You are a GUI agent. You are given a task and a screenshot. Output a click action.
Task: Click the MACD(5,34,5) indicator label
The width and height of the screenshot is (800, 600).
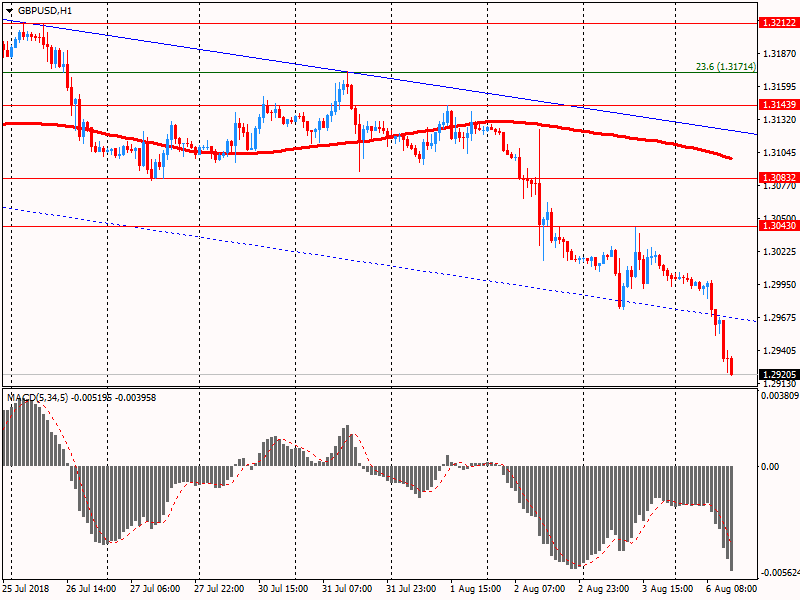point(38,398)
